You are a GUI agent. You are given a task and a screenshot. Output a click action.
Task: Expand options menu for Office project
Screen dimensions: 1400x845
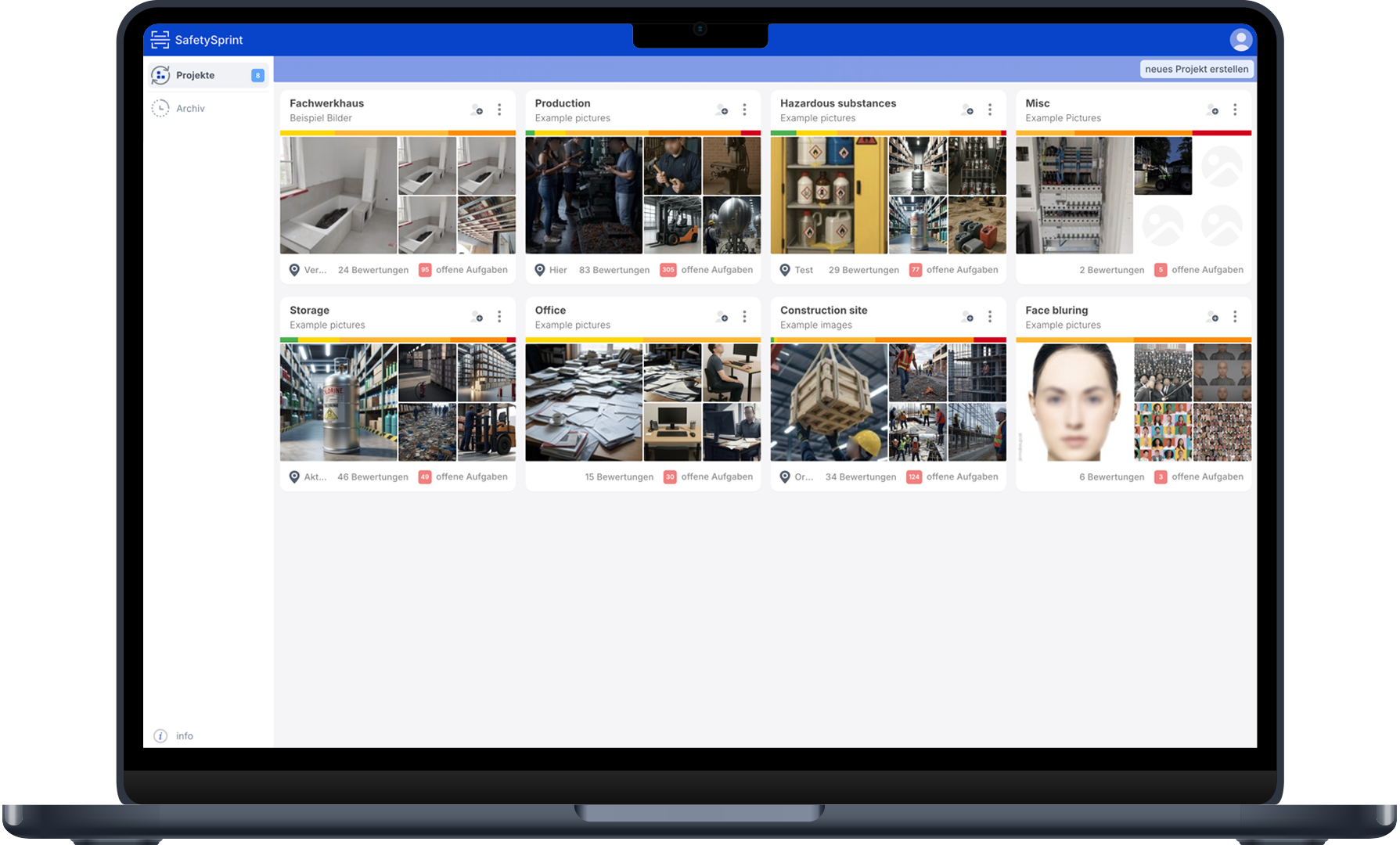point(744,317)
